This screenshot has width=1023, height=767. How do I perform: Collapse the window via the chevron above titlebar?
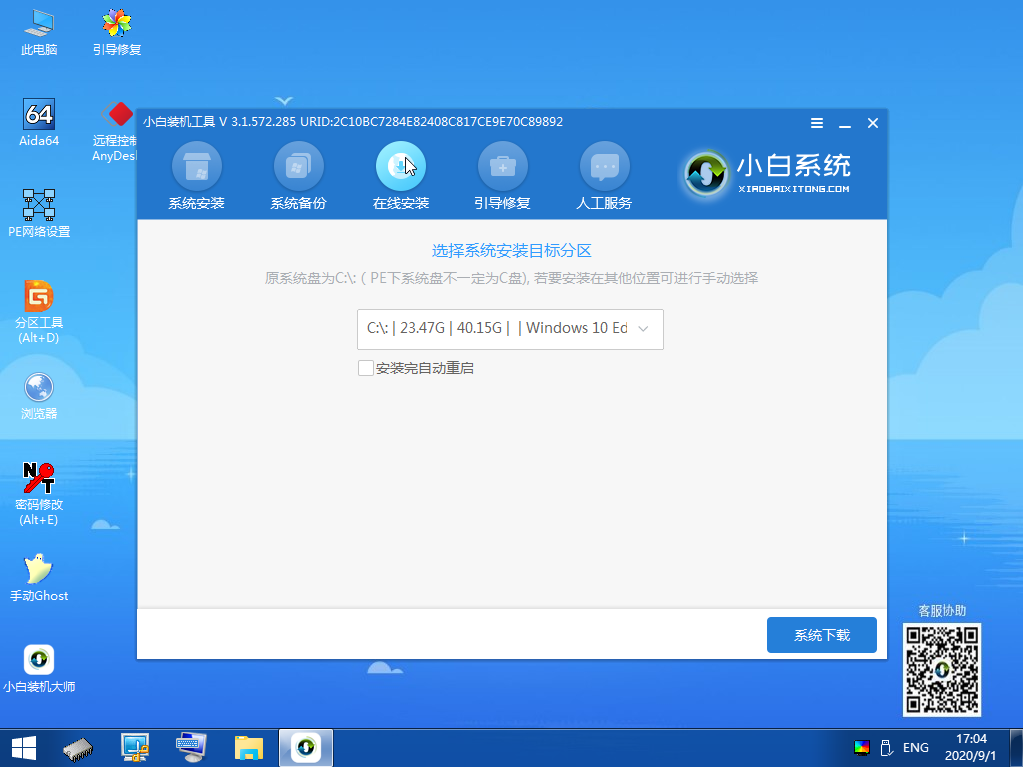[284, 101]
